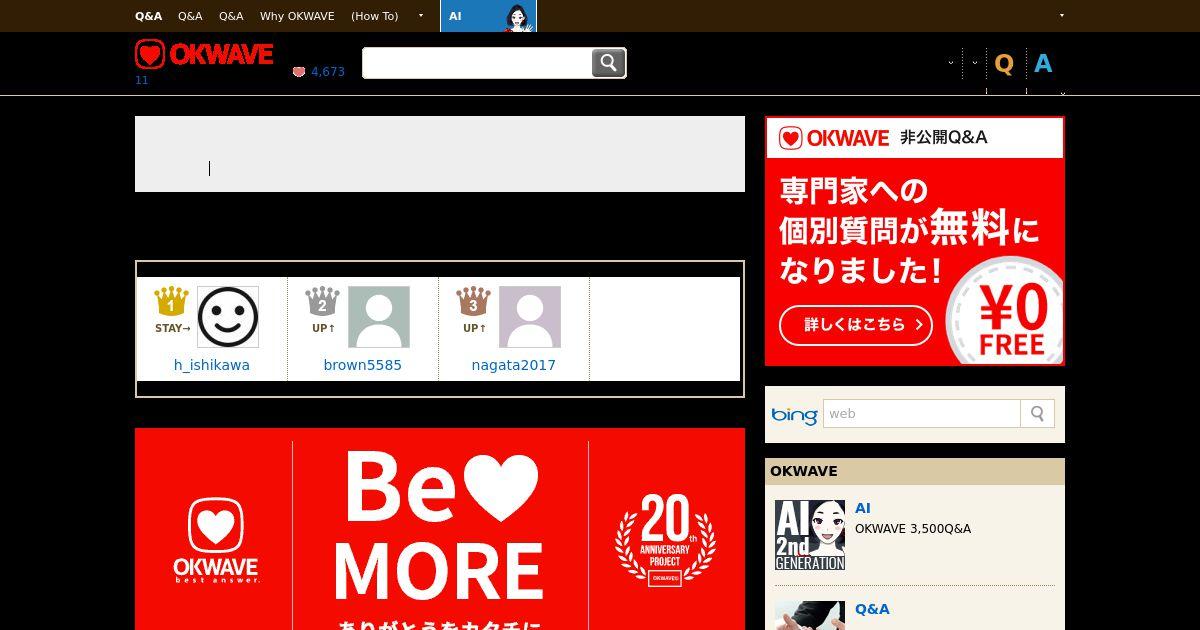Click the UP↑ label under the silver crown
This screenshot has height=630, width=1200.
(323, 328)
